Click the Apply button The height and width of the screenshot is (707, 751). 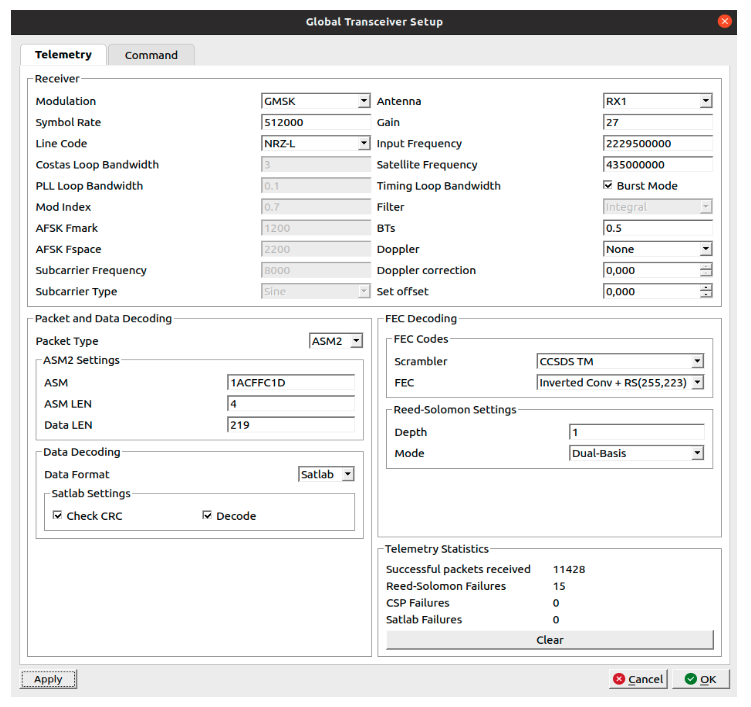[48, 679]
